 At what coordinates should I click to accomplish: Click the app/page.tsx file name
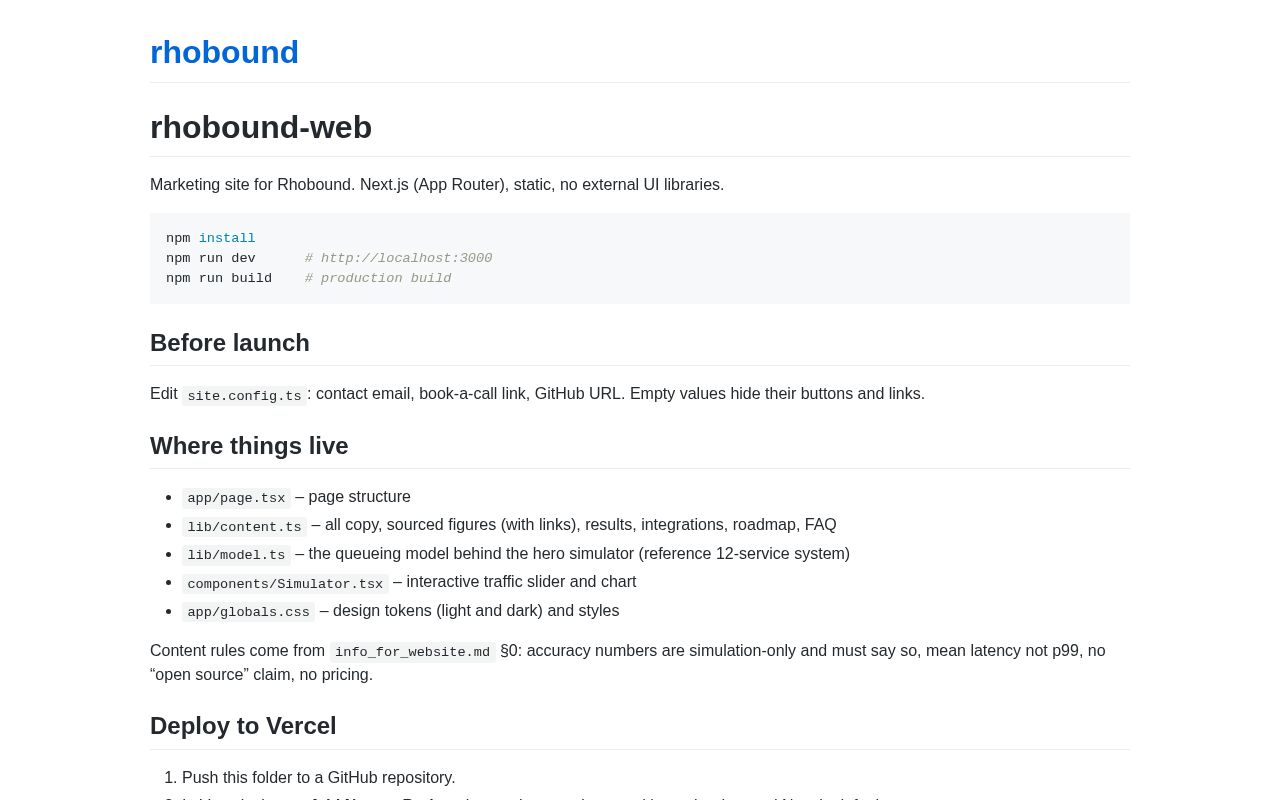click(236, 498)
